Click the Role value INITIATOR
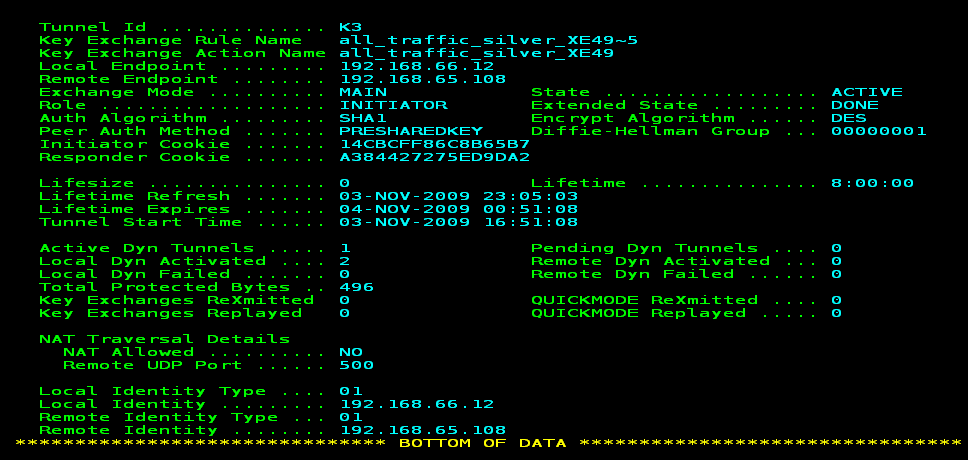968x460 pixels. (393, 105)
